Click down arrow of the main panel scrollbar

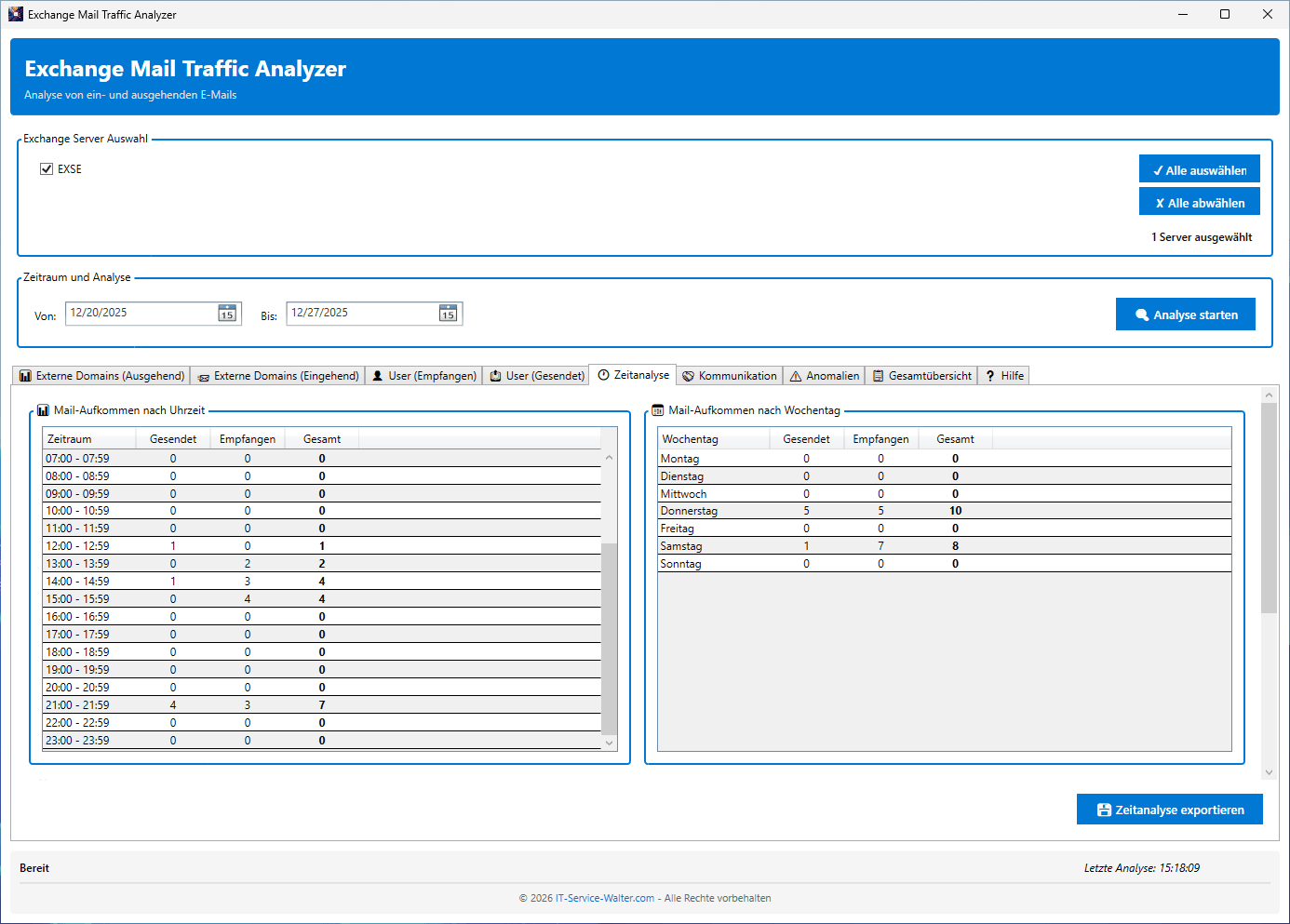tap(1269, 772)
